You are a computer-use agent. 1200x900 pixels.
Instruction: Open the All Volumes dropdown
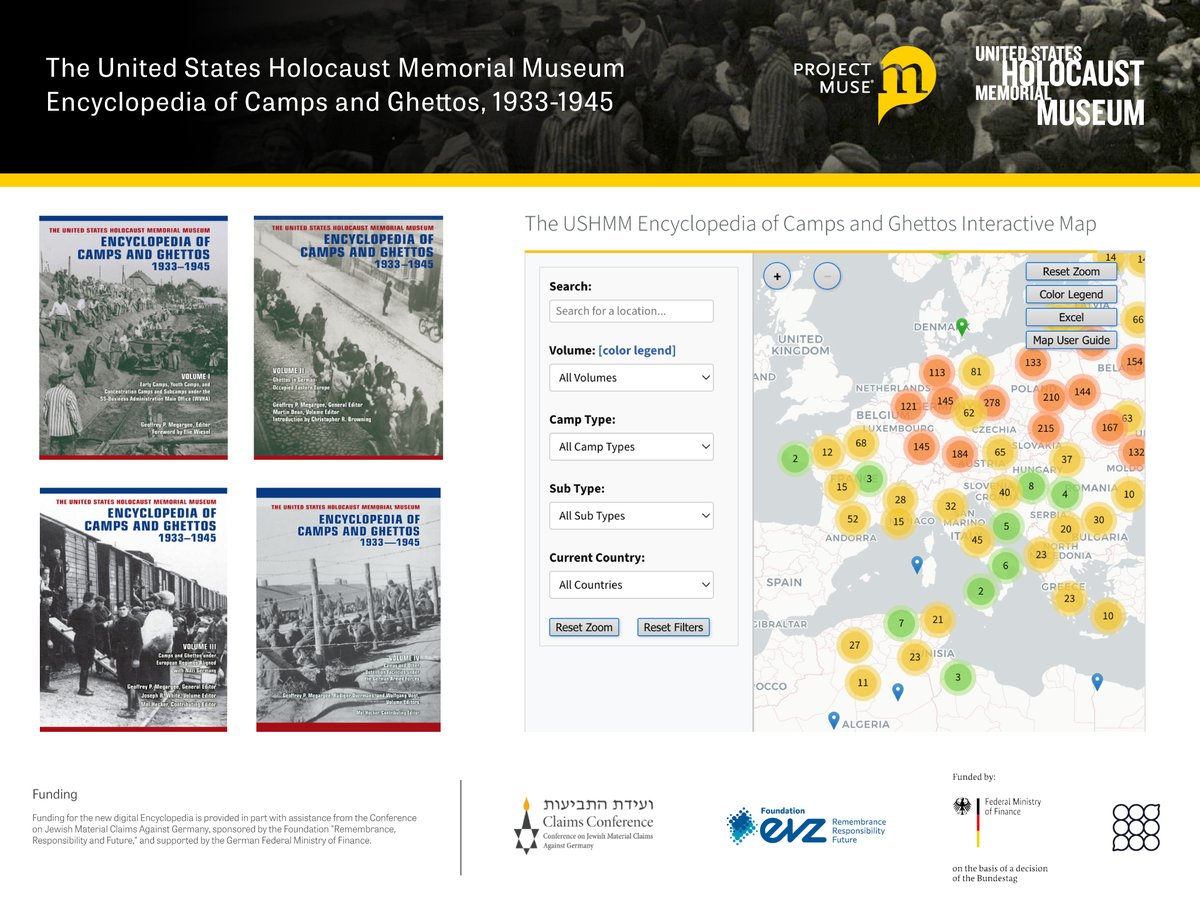click(x=631, y=378)
